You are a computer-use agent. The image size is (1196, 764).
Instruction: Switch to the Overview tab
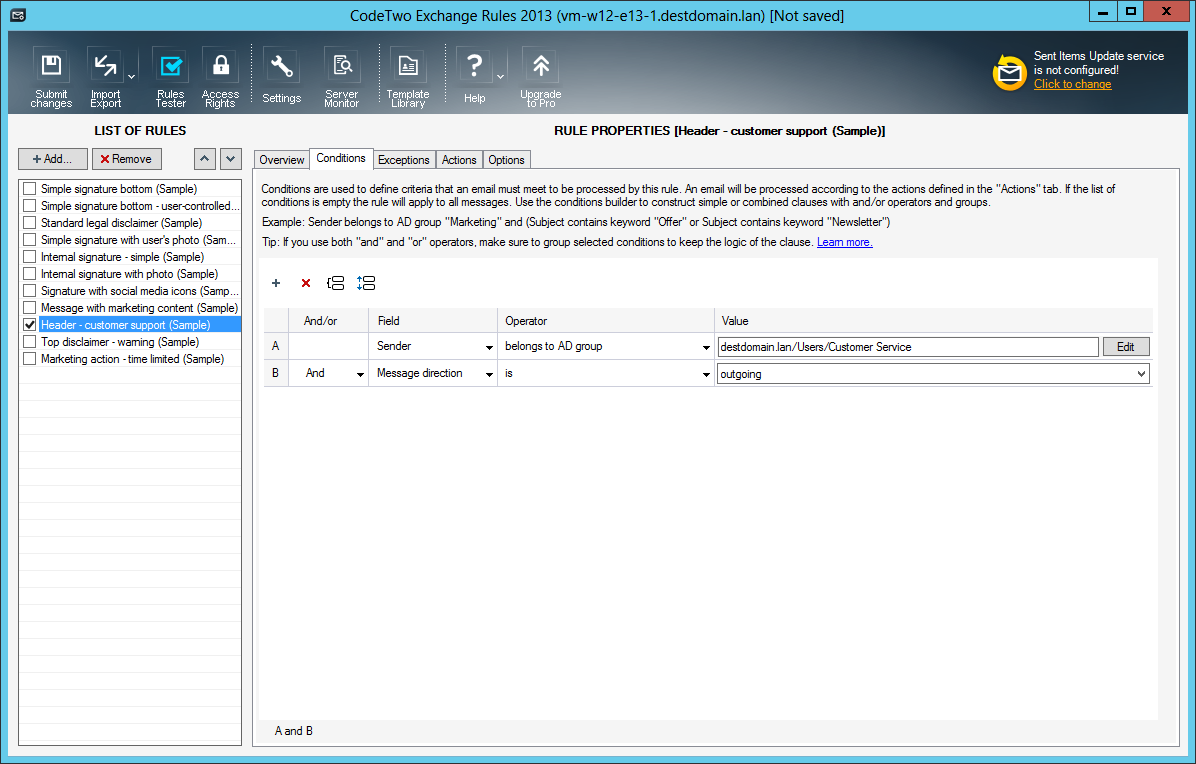(x=281, y=159)
